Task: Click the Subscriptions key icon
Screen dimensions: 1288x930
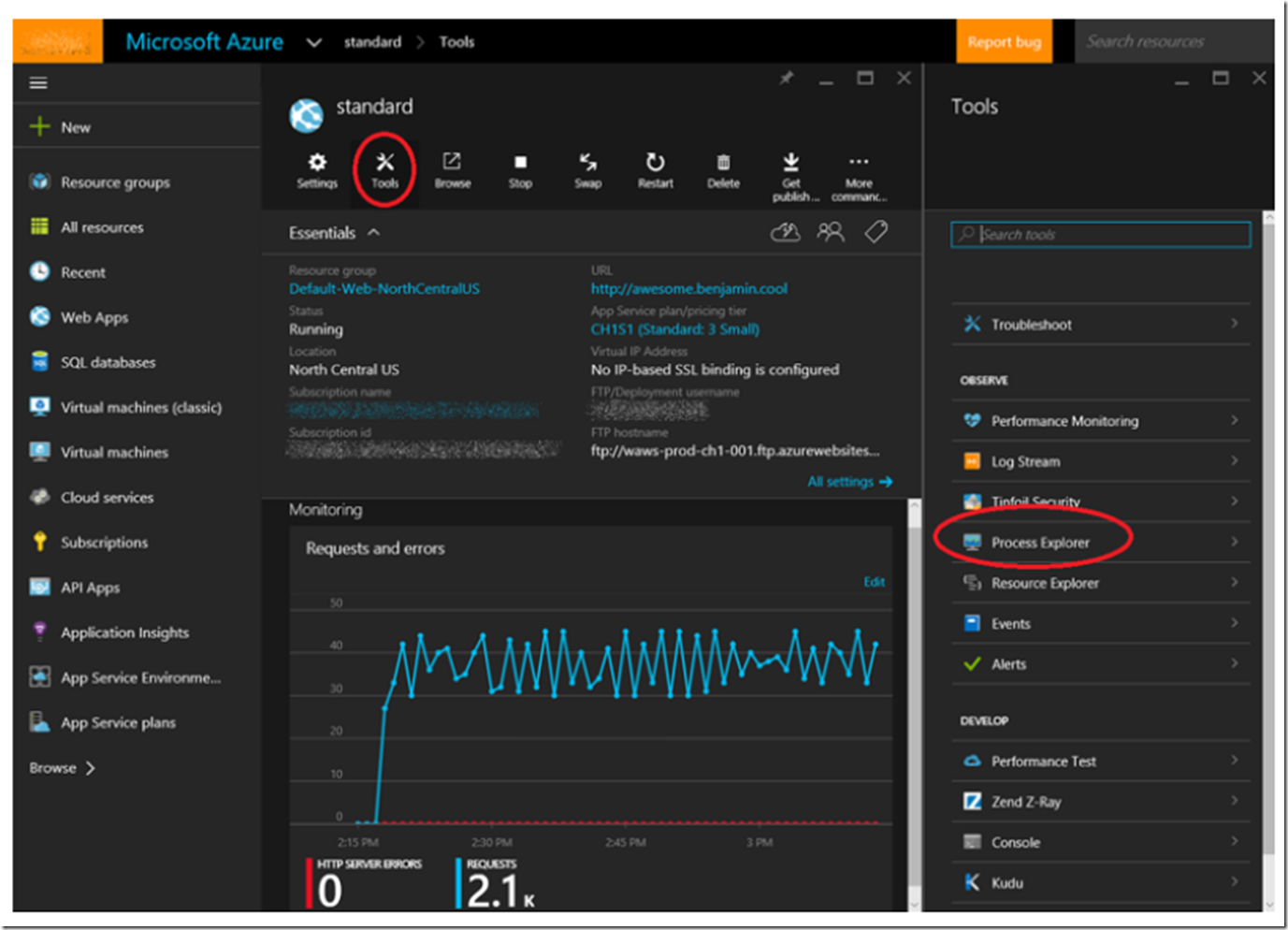Action: click(39, 542)
